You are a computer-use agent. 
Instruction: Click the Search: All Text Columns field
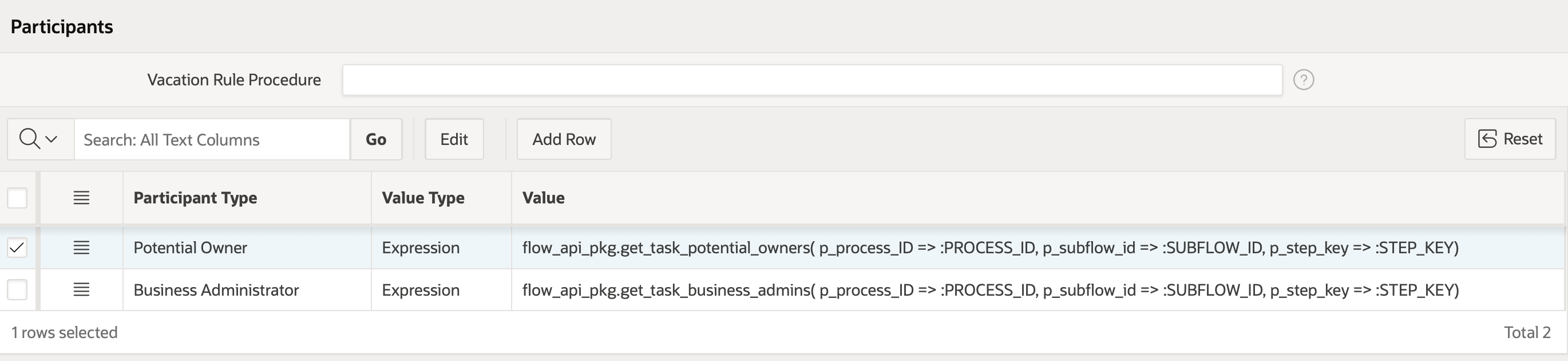[212, 139]
